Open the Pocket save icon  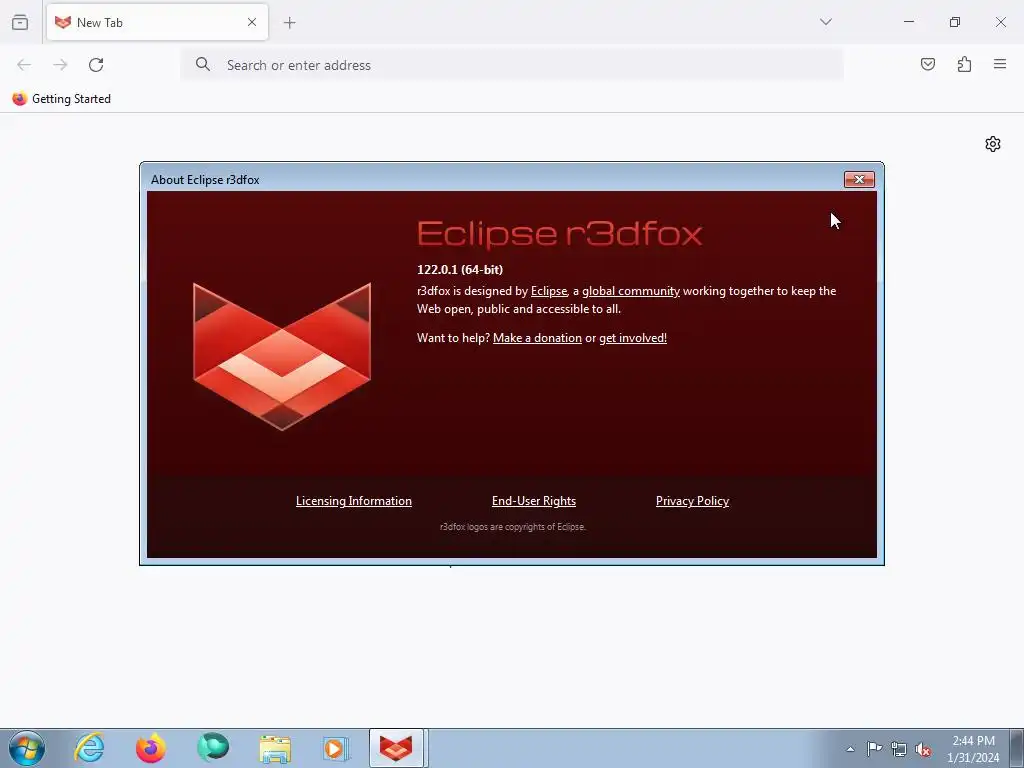click(x=927, y=64)
